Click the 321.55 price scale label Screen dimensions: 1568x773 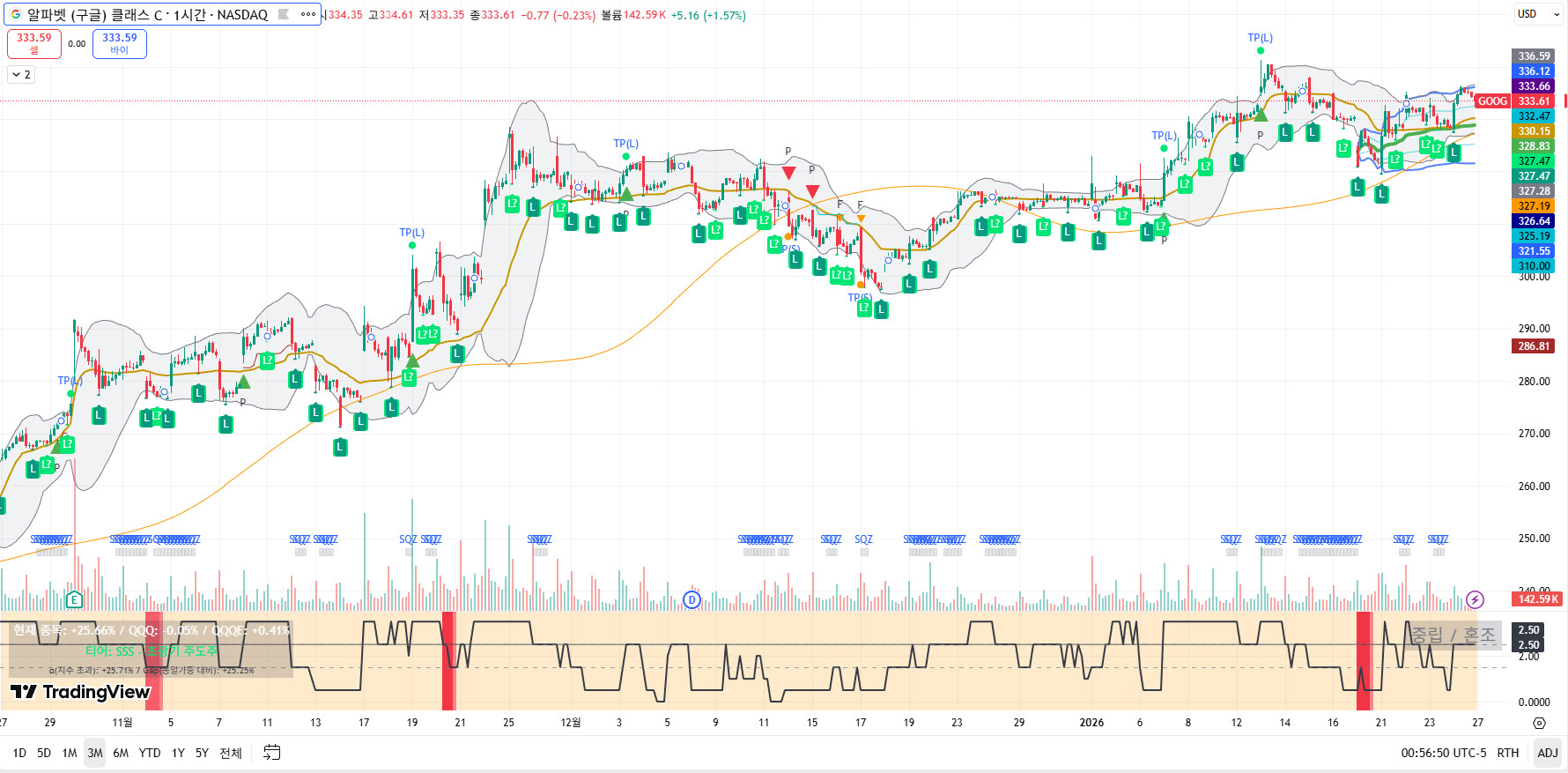tap(1534, 251)
